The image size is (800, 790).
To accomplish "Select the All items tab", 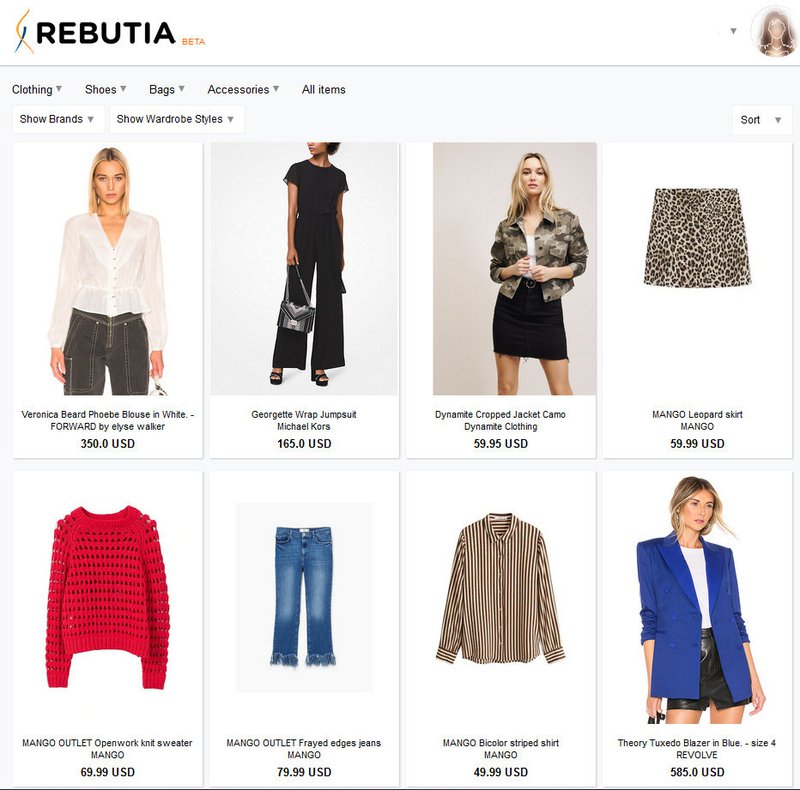I will (x=323, y=89).
